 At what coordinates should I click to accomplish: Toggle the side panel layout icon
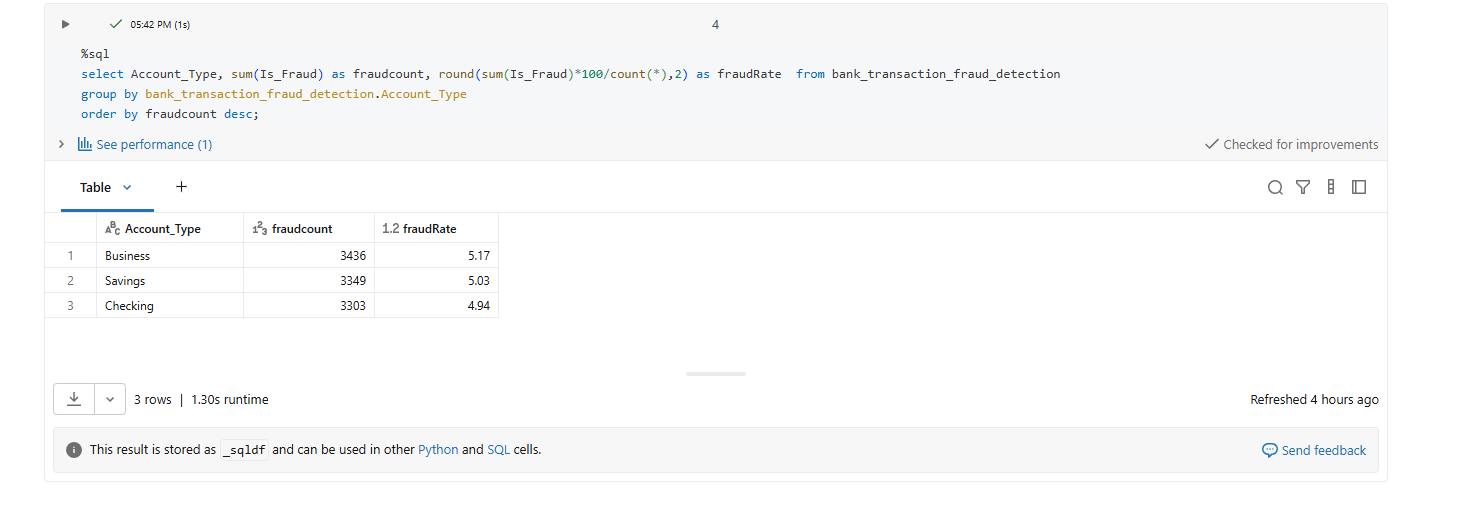pos(1359,187)
